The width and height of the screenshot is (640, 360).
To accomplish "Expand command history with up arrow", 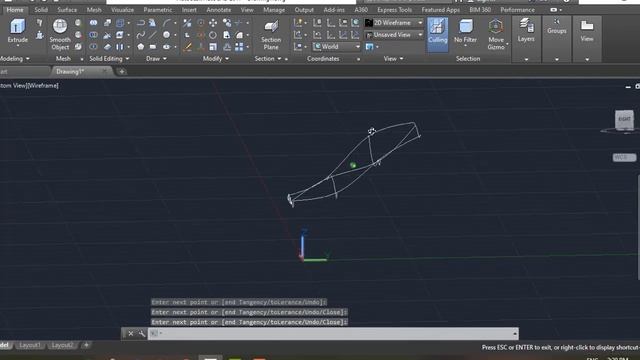I will [515, 333].
